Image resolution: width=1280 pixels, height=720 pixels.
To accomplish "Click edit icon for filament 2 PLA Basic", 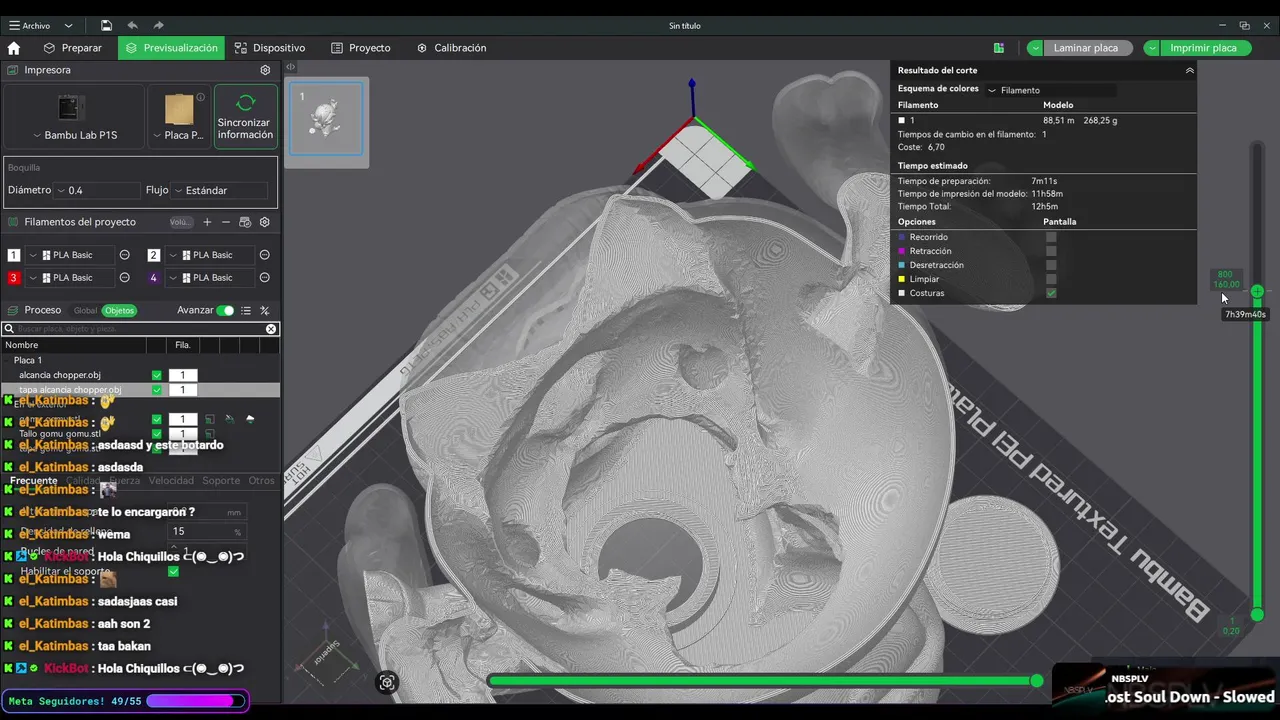I will [x=264, y=255].
